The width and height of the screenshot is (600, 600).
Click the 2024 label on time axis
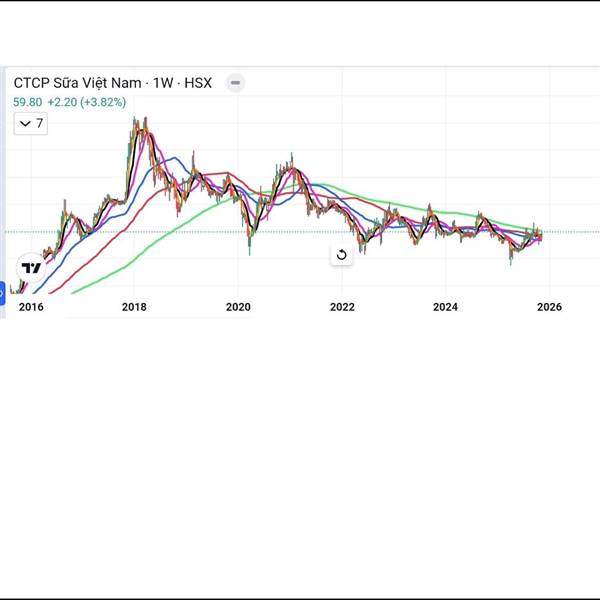click(445, 307)
